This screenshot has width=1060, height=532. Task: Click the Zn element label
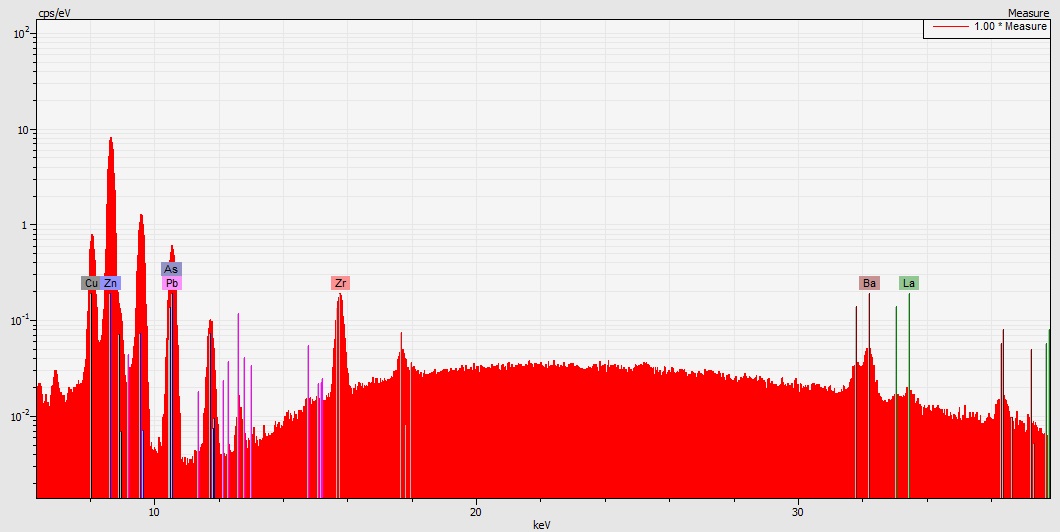click(x=111, y=283)
